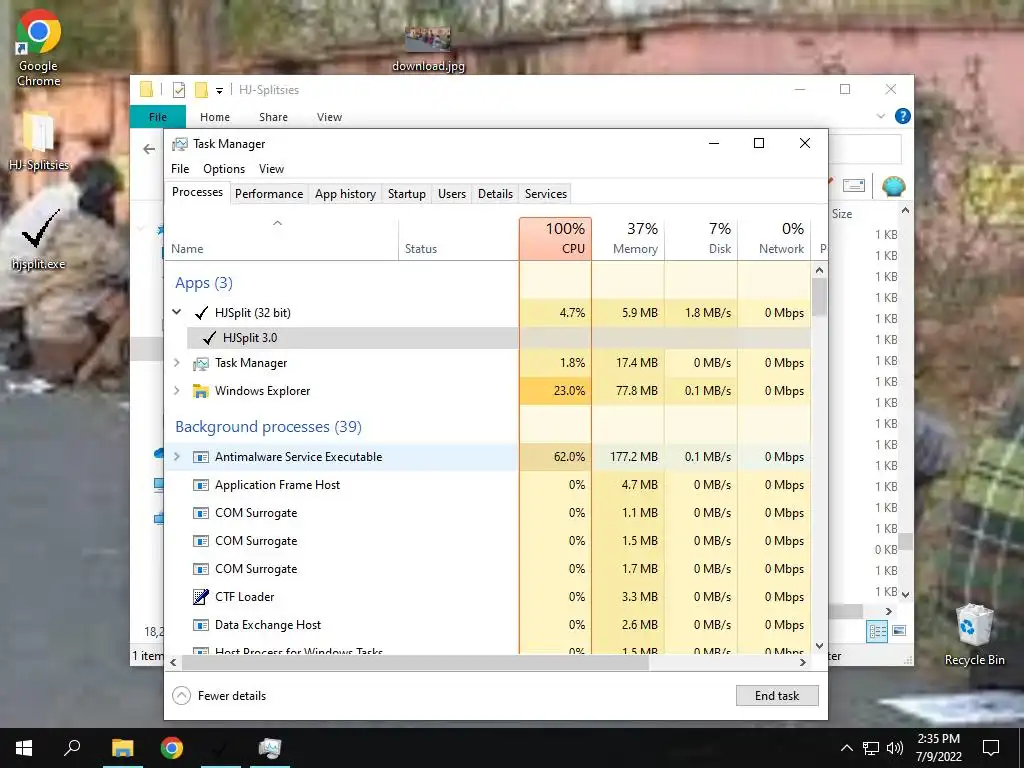This screenshot has height=768, width=1024.
Task: Select the download.jpg desktop thumbnail
Action: (x=428, y=49)
